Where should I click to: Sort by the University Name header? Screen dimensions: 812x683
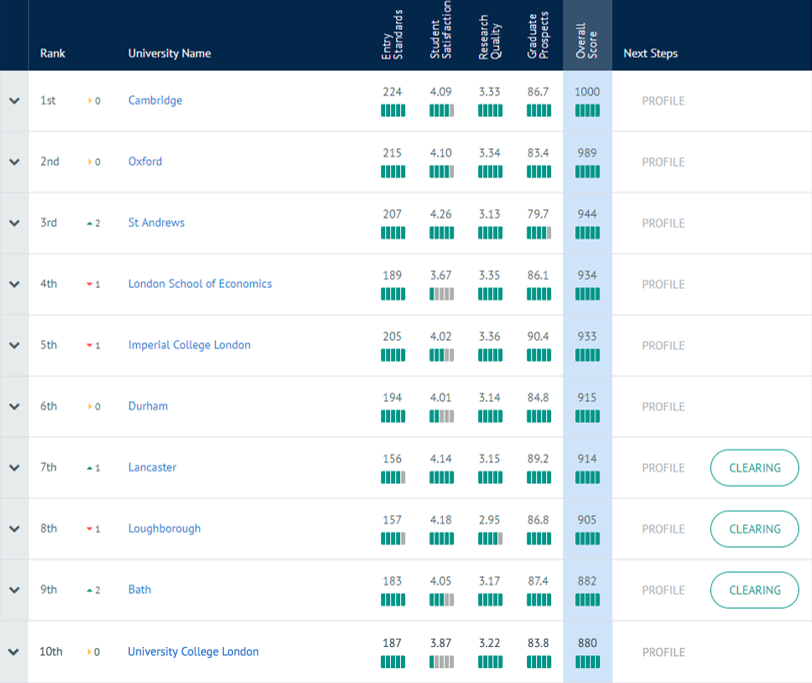[169, 53]
